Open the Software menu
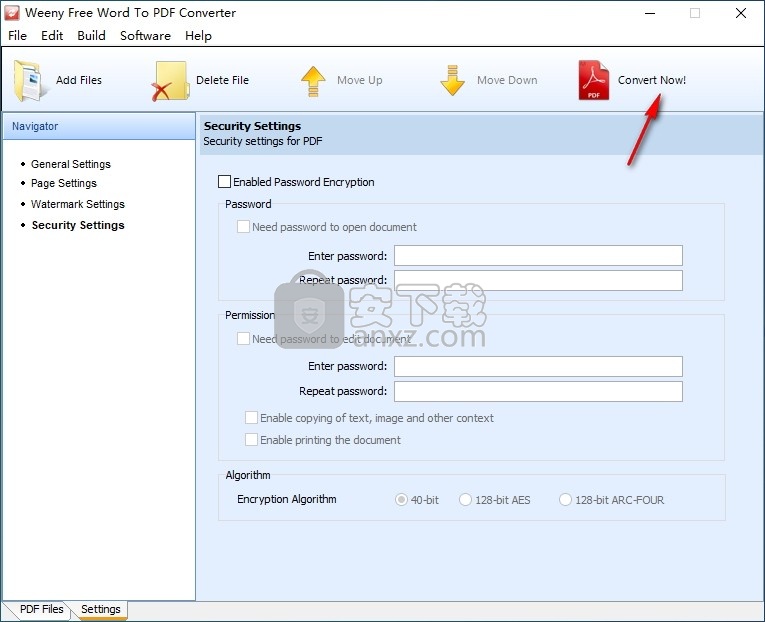The height and width of the screenshot is (622, 765). (x=145, y=36)
